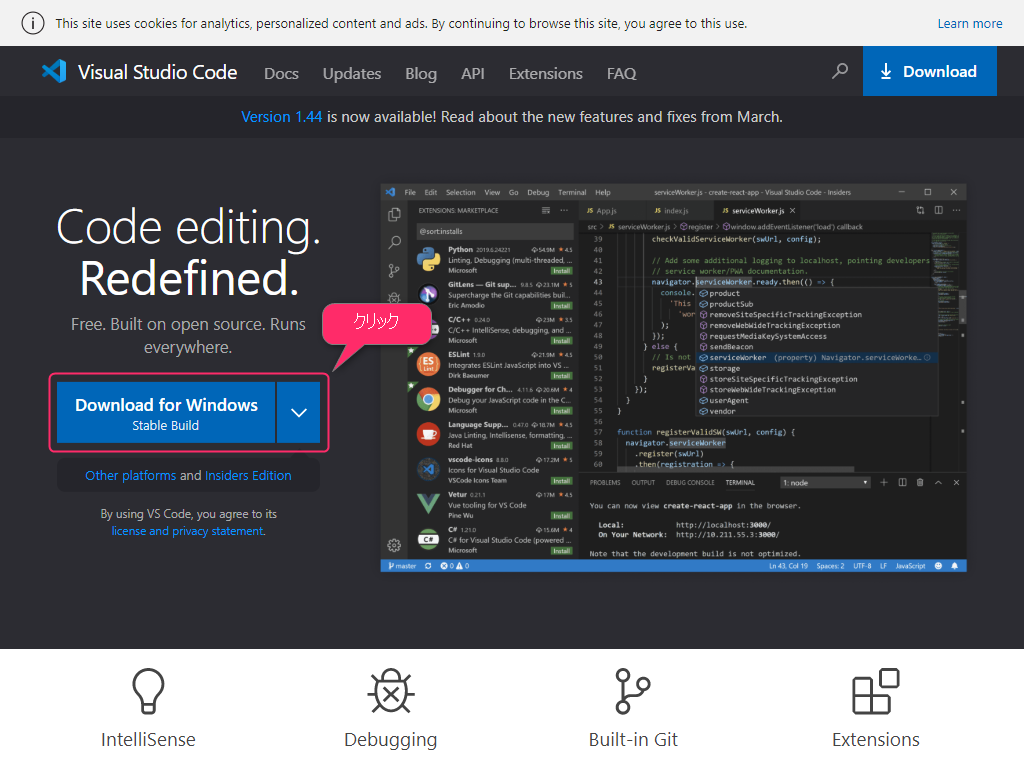Open the Selection menu in editor preview
Image resolution: width=1024 pixels, height=768 pixels.
tap(460, 193)
